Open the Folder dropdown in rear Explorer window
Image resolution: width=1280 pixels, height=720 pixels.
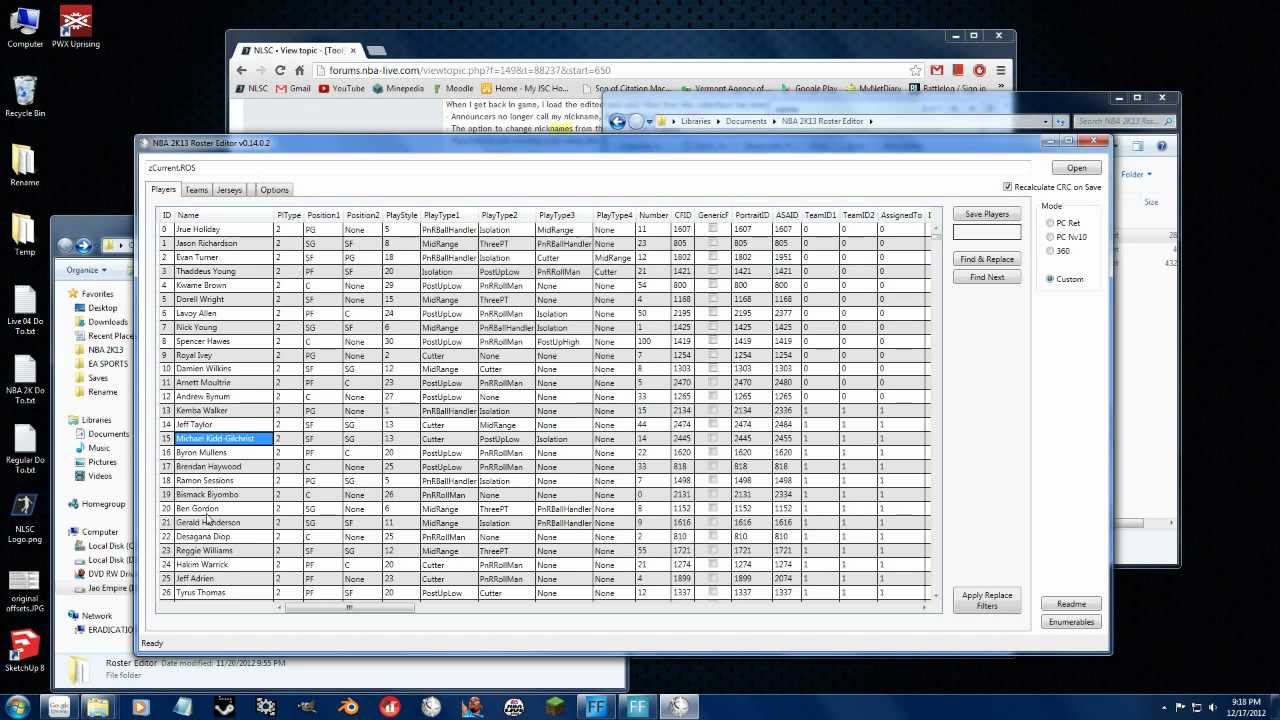point(1136,174)
